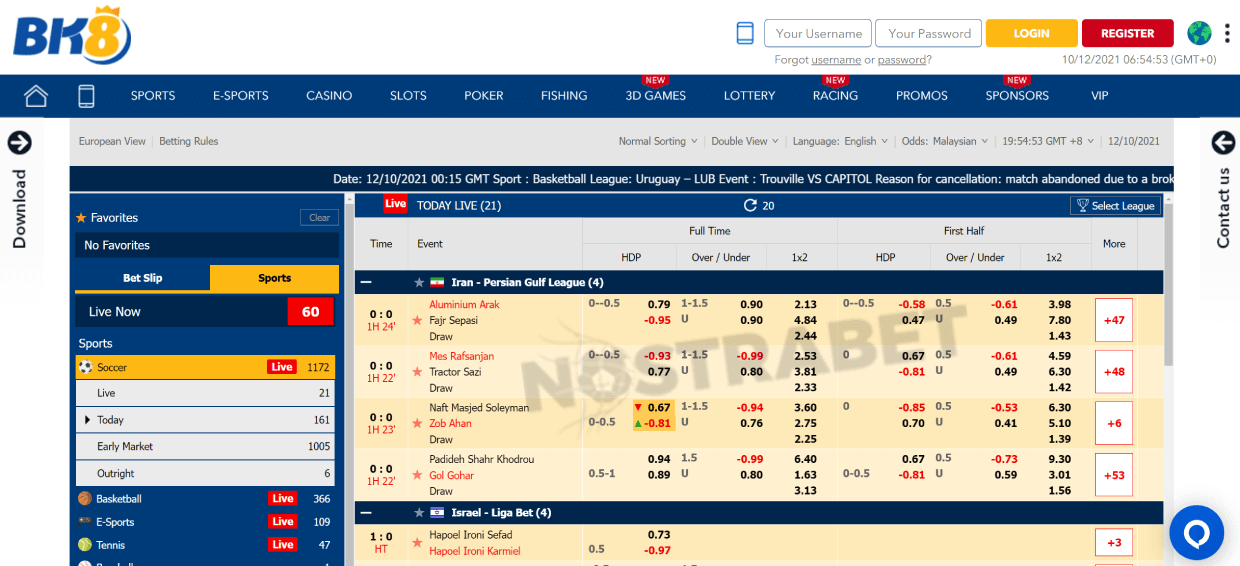
Task: Open +53 more bets for Padideh match
Action: (1114, 475)
